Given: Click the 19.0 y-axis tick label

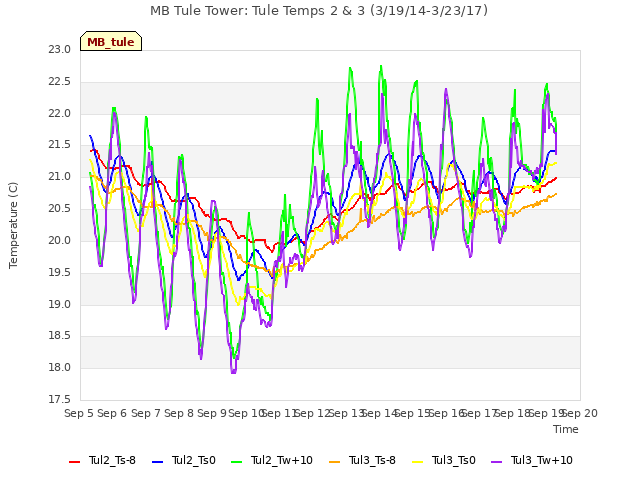Looking at the screenshot, I should pos(60,304).
